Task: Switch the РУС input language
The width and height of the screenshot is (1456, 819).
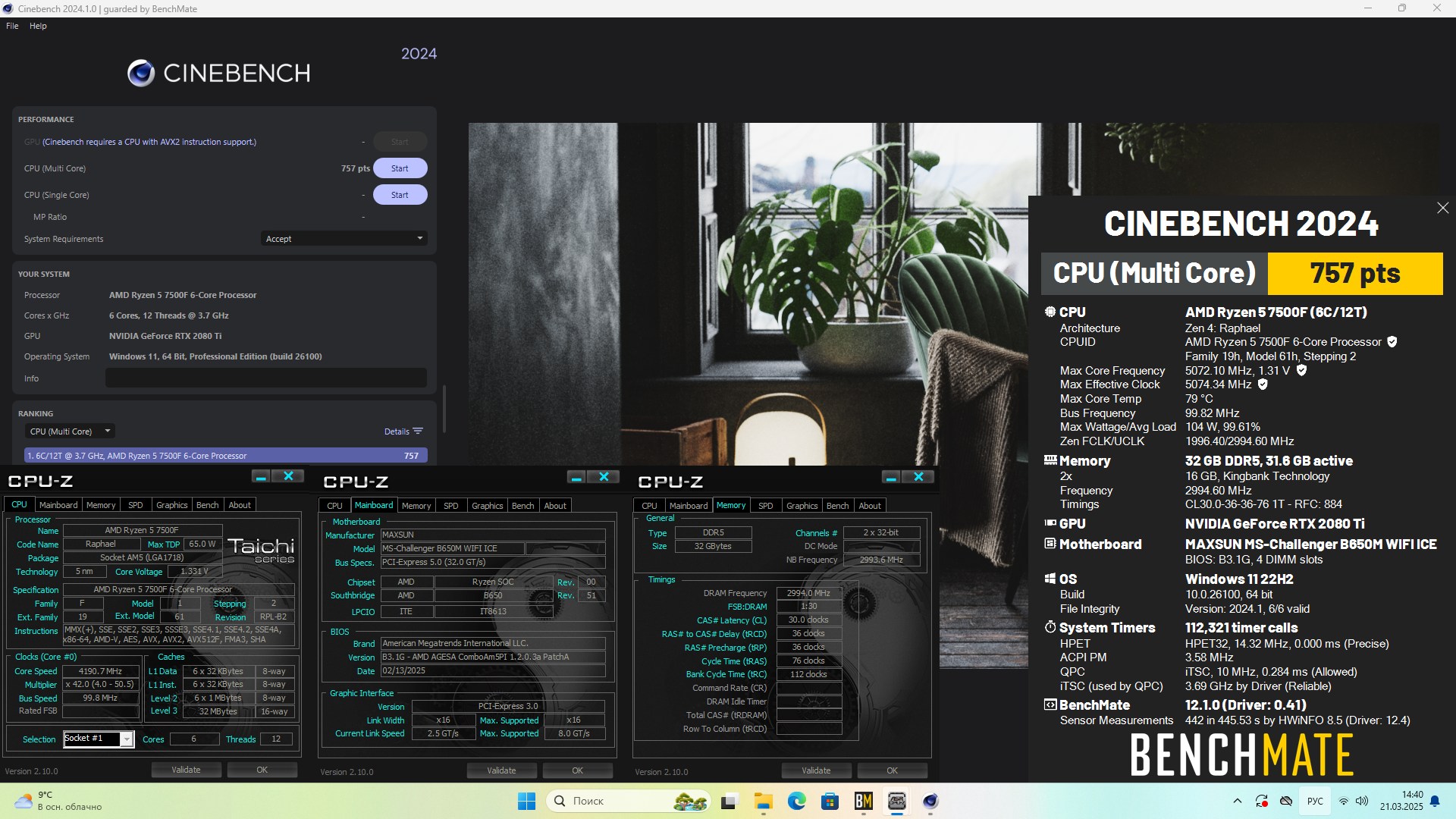Action: [1315, 801]
